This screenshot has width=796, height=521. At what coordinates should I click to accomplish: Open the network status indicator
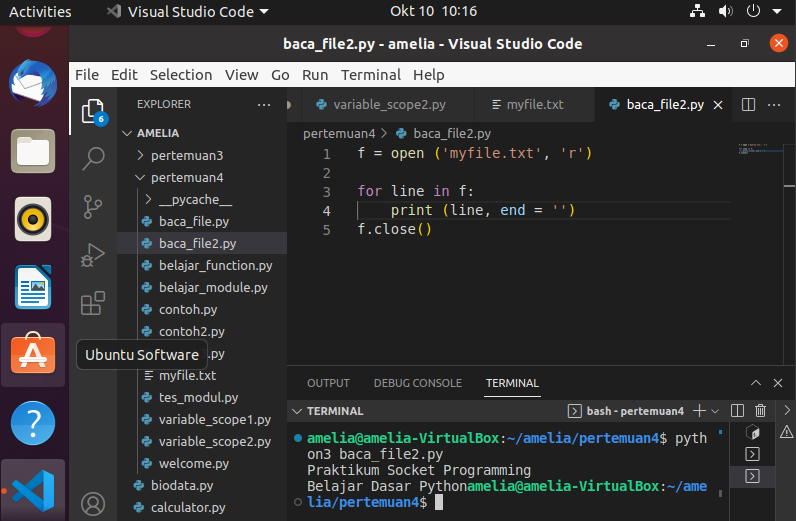[x=698, y=11]
